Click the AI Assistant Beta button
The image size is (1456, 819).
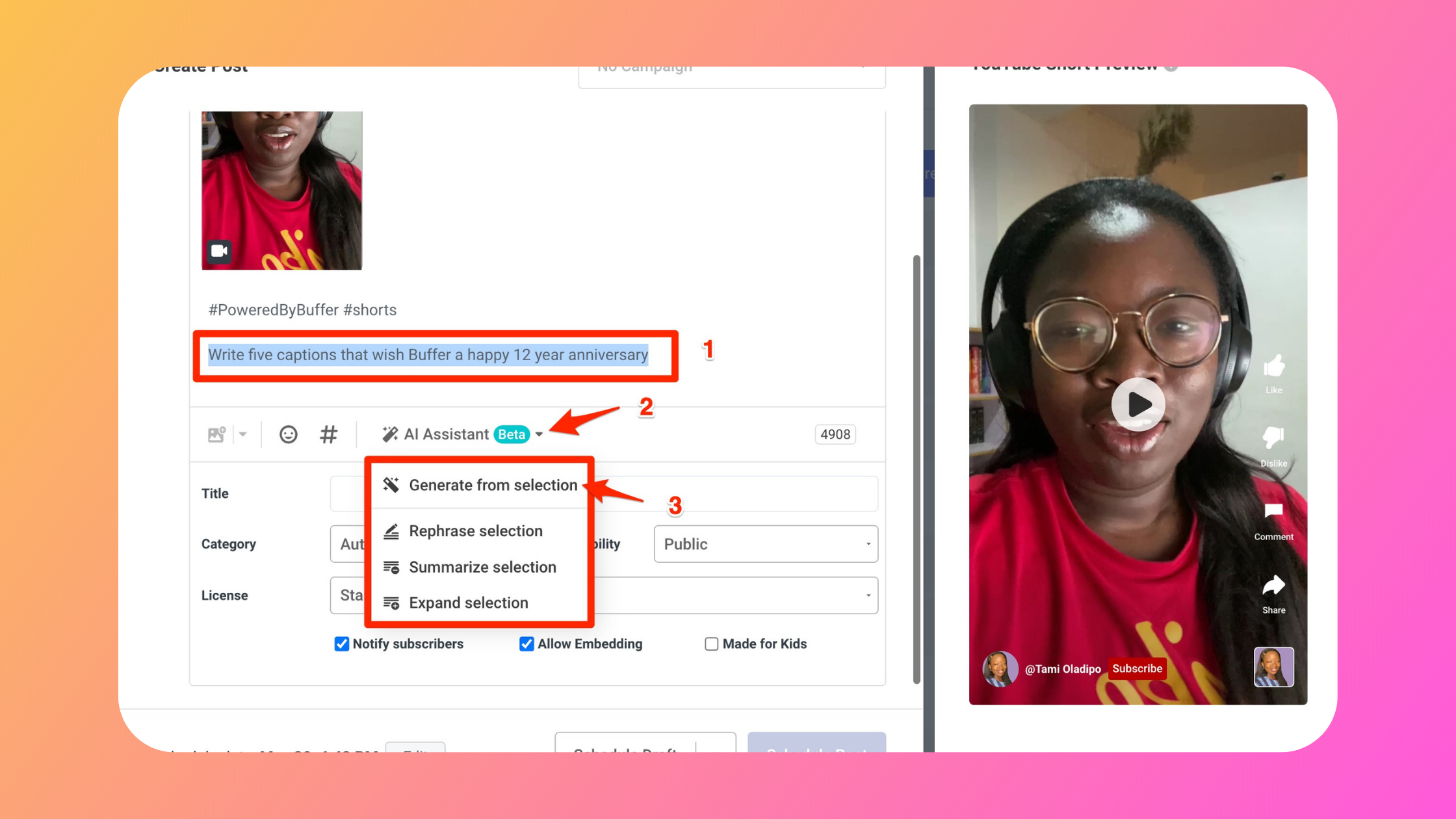click(x=461, y=433)
